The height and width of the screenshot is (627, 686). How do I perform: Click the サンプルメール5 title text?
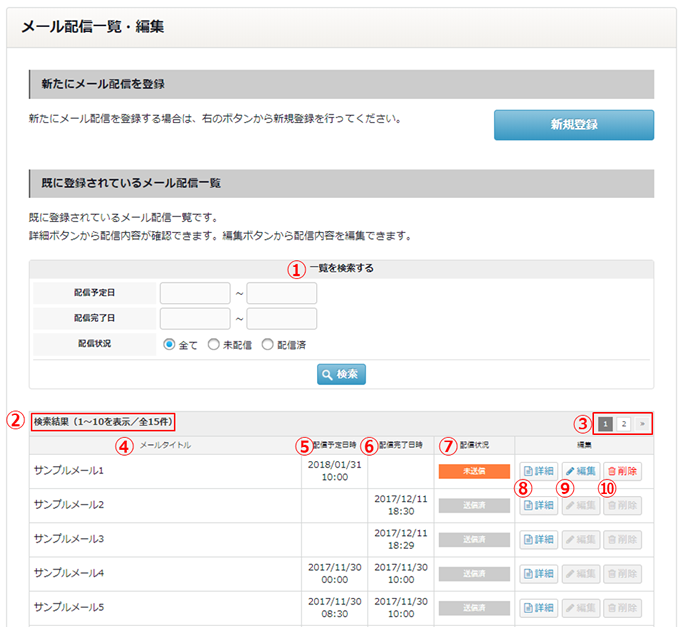(x=69, y=607)
